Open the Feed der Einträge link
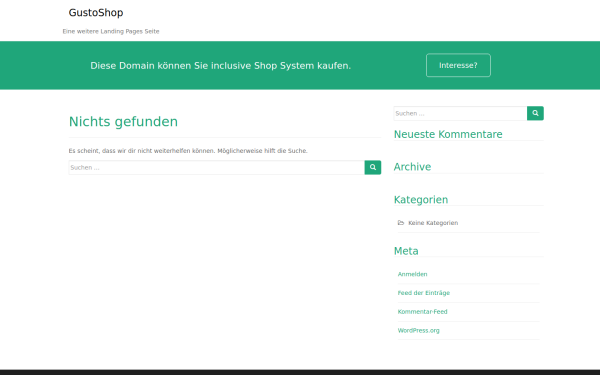The height and width of the screenshot is (375, 600). pos(424,293)
